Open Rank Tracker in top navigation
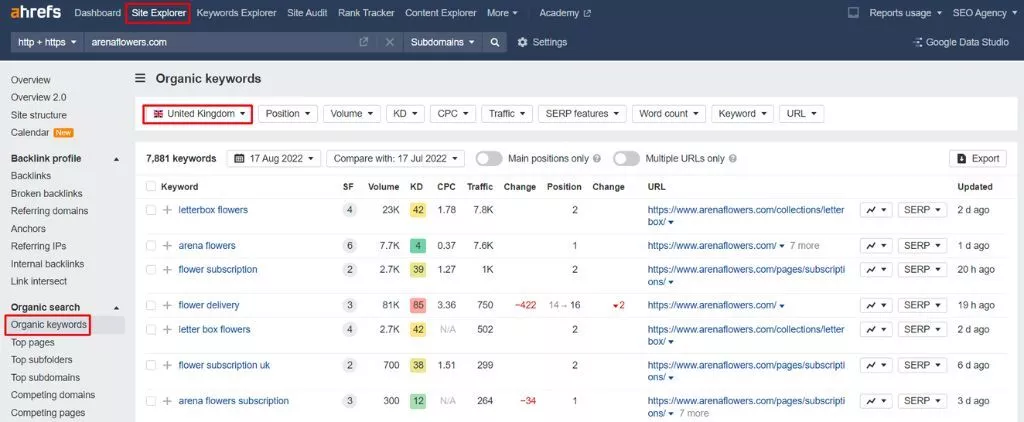Viewport: 1024px width, 422px height. [x=366, y=12]
